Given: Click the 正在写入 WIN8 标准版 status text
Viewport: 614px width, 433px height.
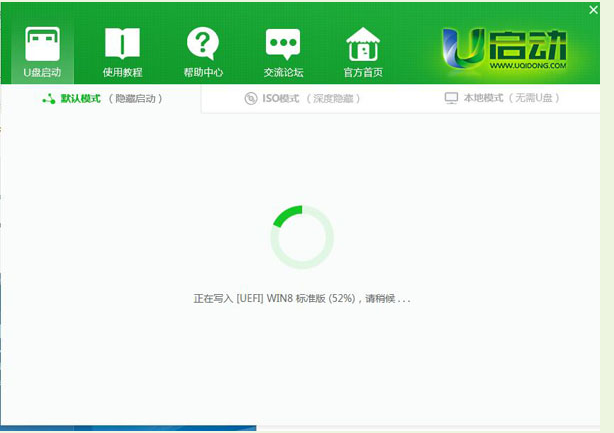Looking at the screenshot, I should pos(302,298).
